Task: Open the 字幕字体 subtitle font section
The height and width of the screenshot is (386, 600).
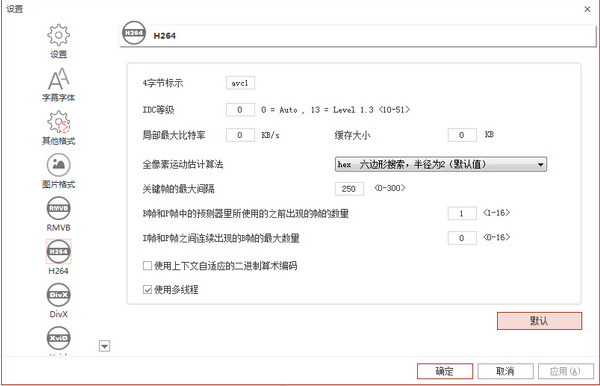Action: (59, 85)
